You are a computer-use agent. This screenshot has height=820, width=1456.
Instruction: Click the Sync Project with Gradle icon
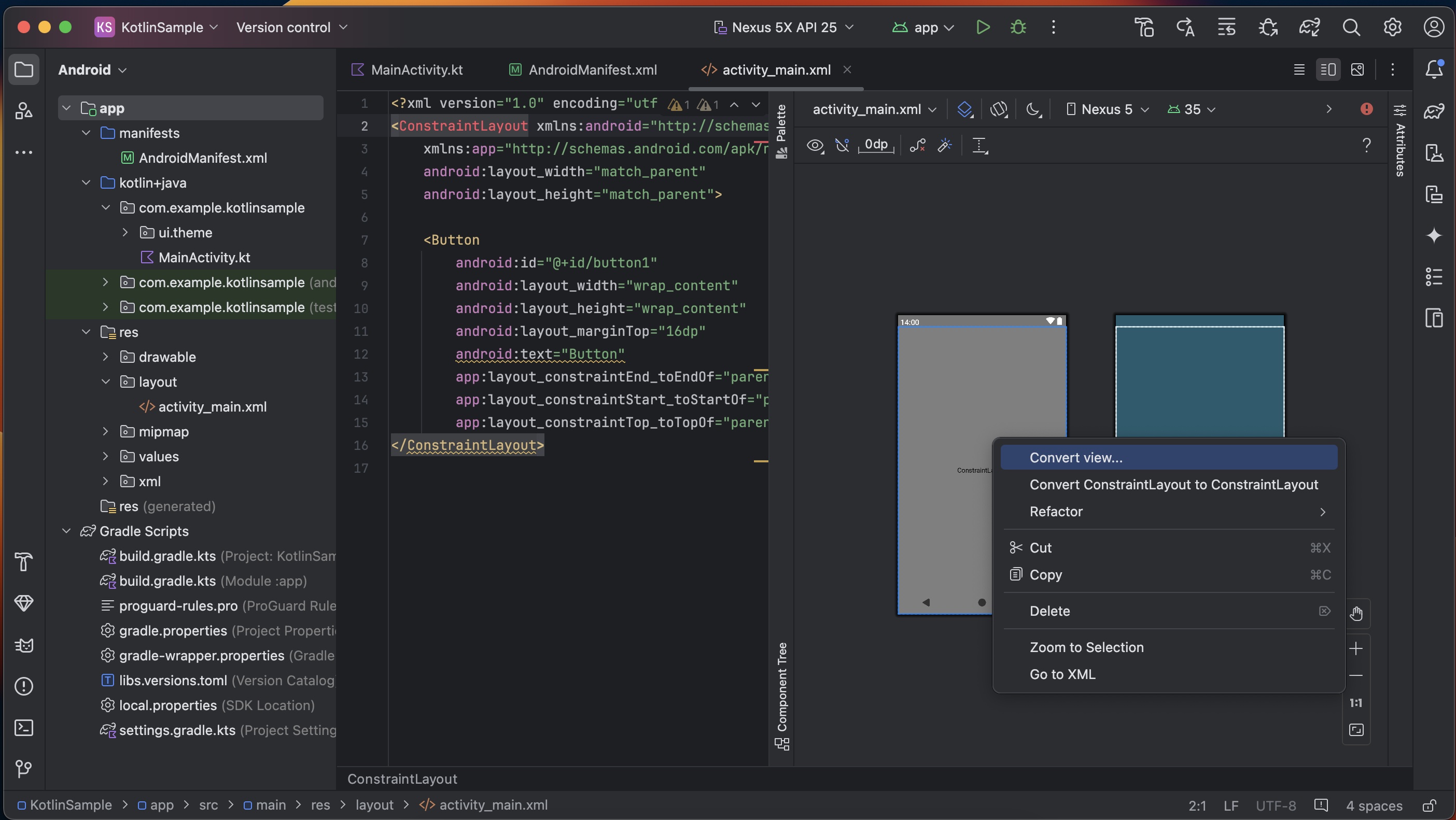1309,27
